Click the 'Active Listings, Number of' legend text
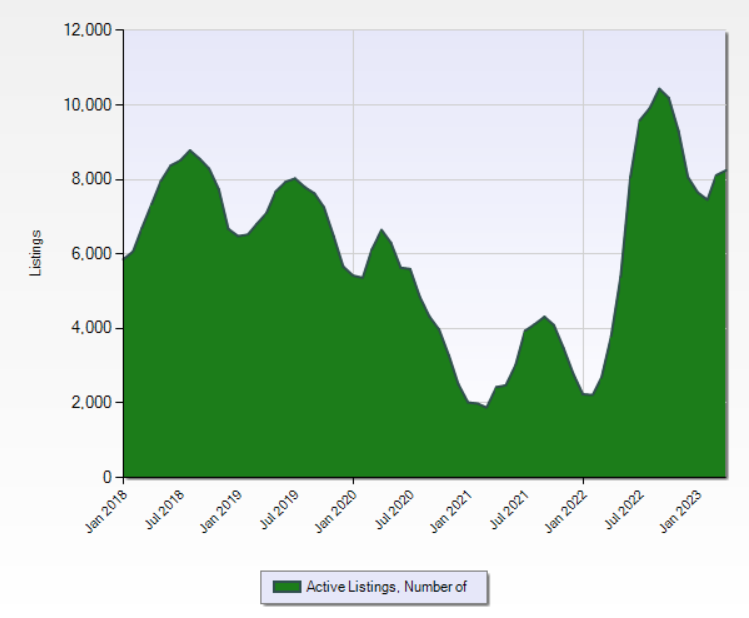This screenshot has width=749, height=618. 386,587
